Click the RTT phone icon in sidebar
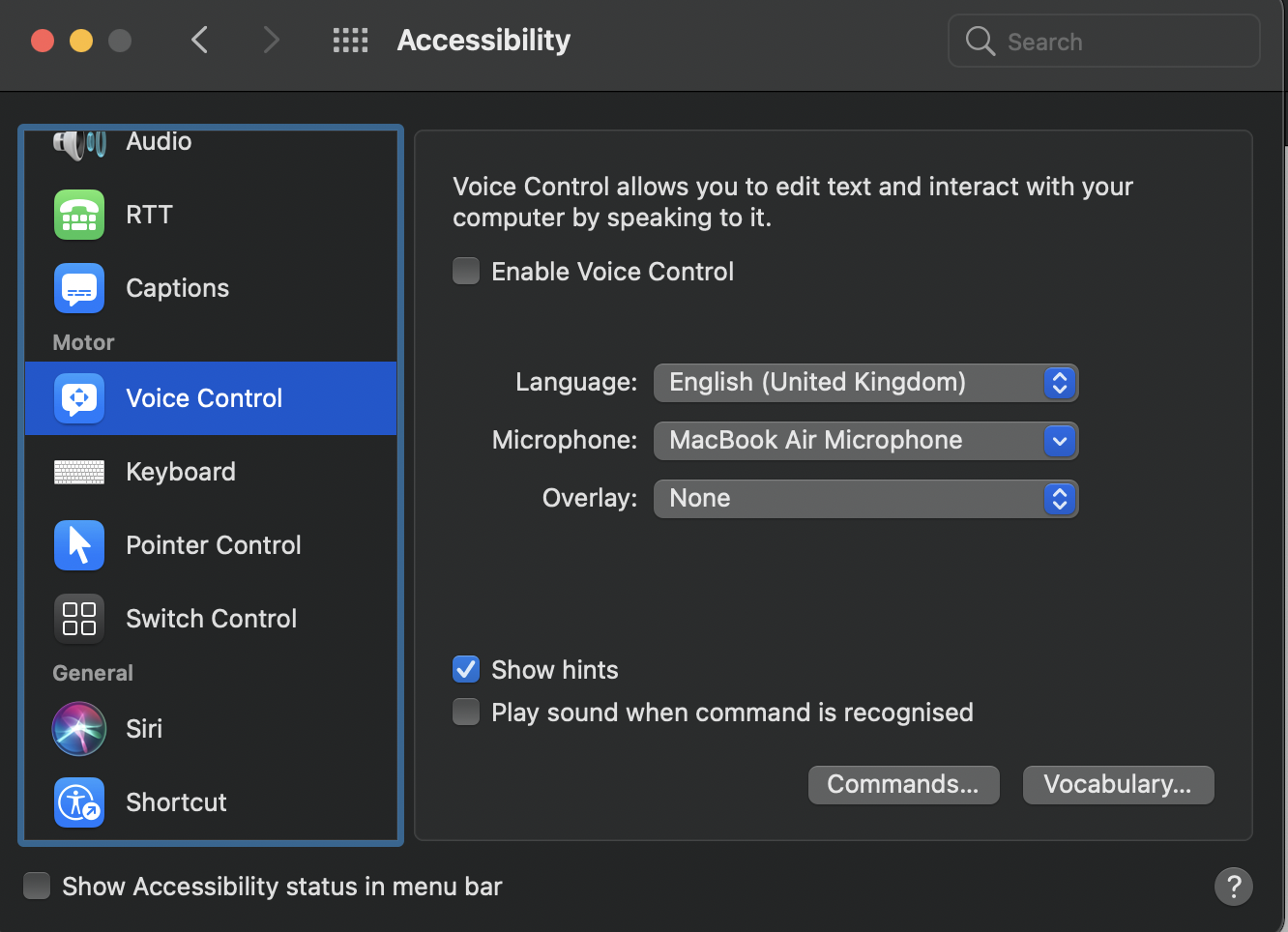Viewport: 1288px width, 932px height. pyautogui.click(x=79, y=215)
